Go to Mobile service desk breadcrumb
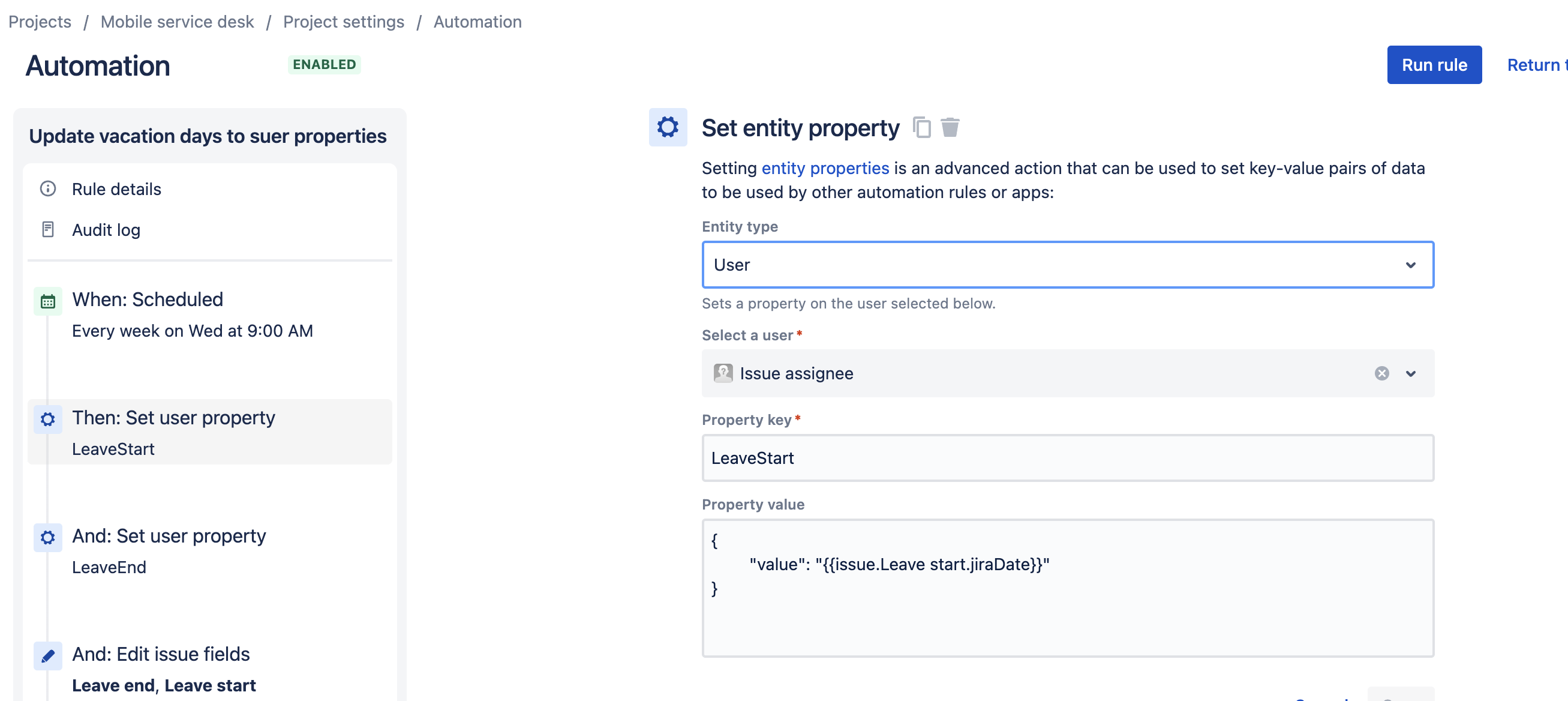This screenshot has width=1568, height=701. pyautogui.click(x=176, y=22)
